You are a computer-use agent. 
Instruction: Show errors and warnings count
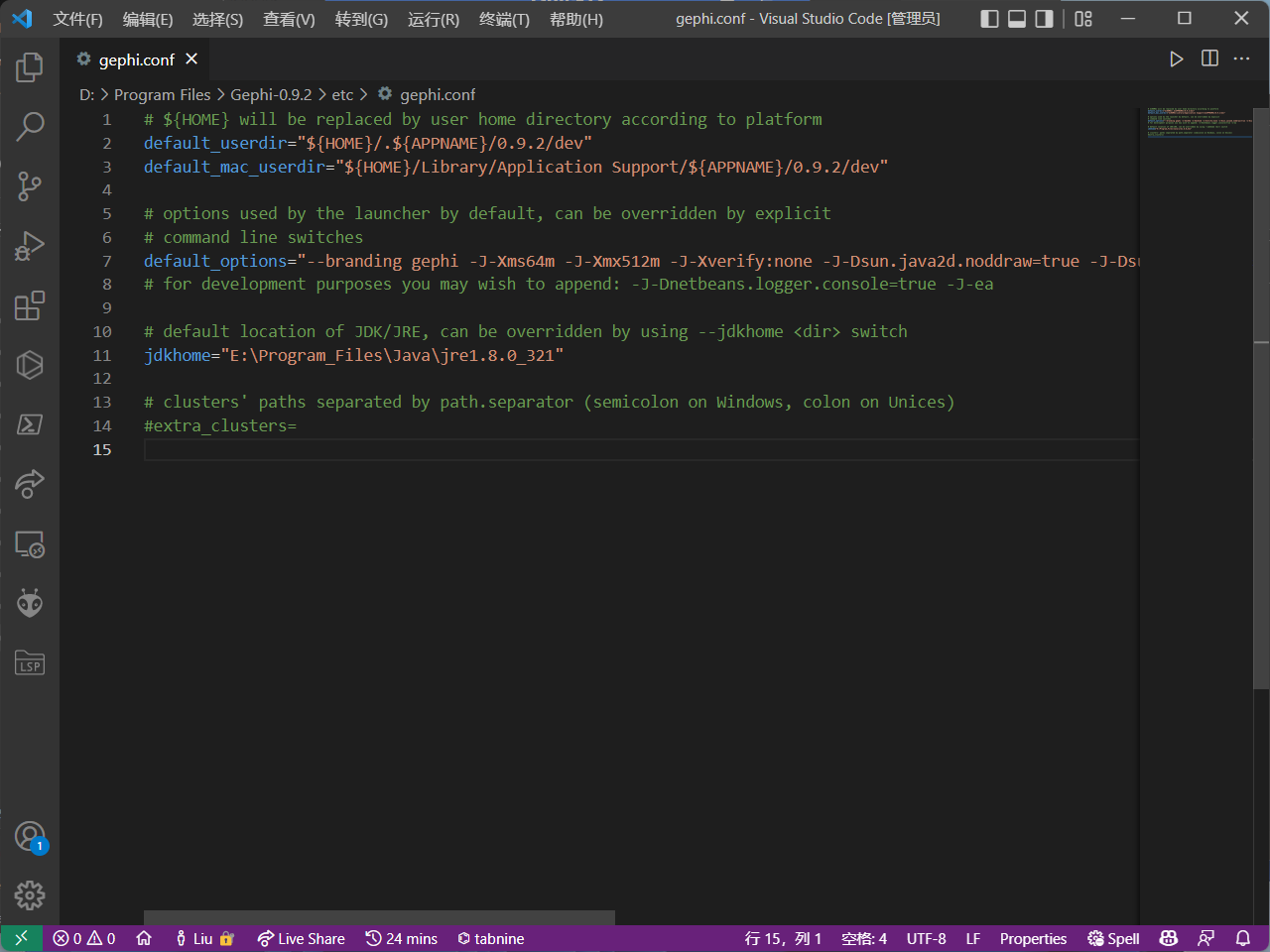84,938
